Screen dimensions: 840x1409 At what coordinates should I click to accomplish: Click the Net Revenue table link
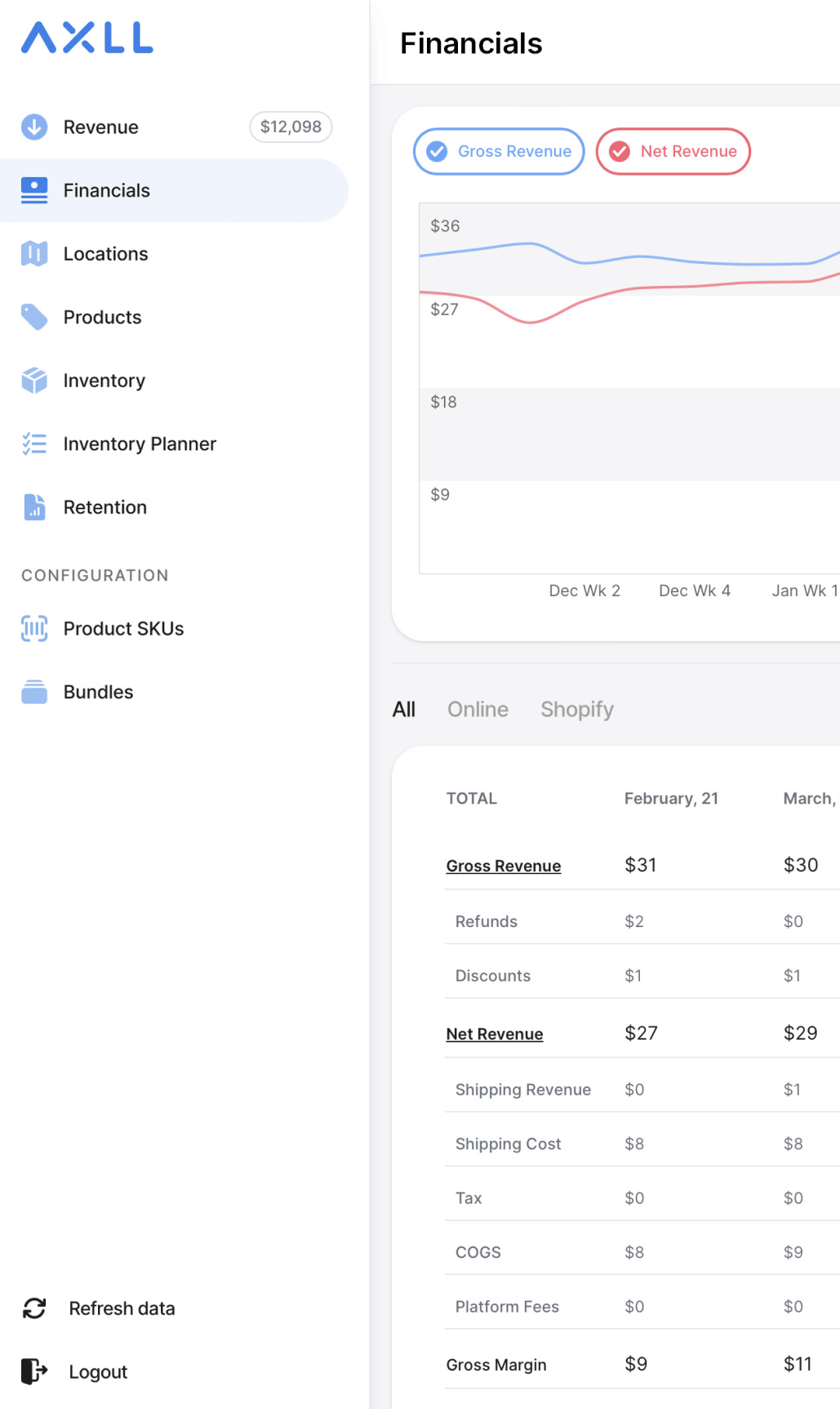[495, 1034]
